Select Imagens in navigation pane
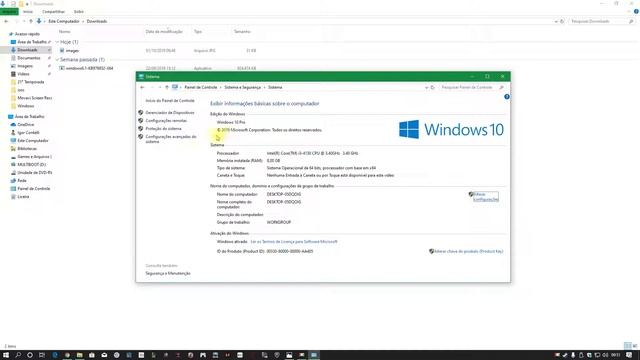The width and height of the screenshot is (640, 360). tap(25, 66)
